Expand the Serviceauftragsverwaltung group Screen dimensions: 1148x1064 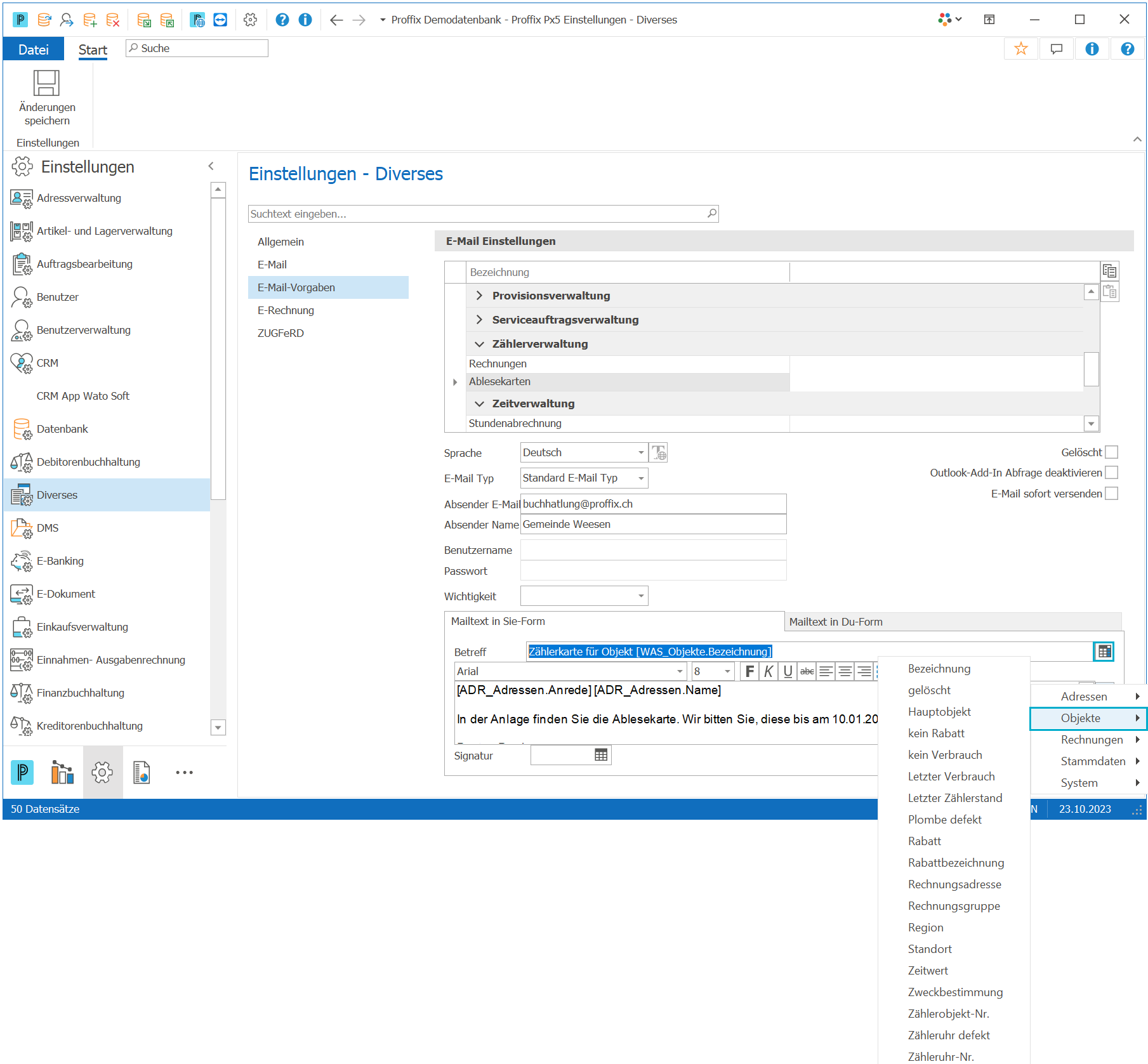[479, 320]
